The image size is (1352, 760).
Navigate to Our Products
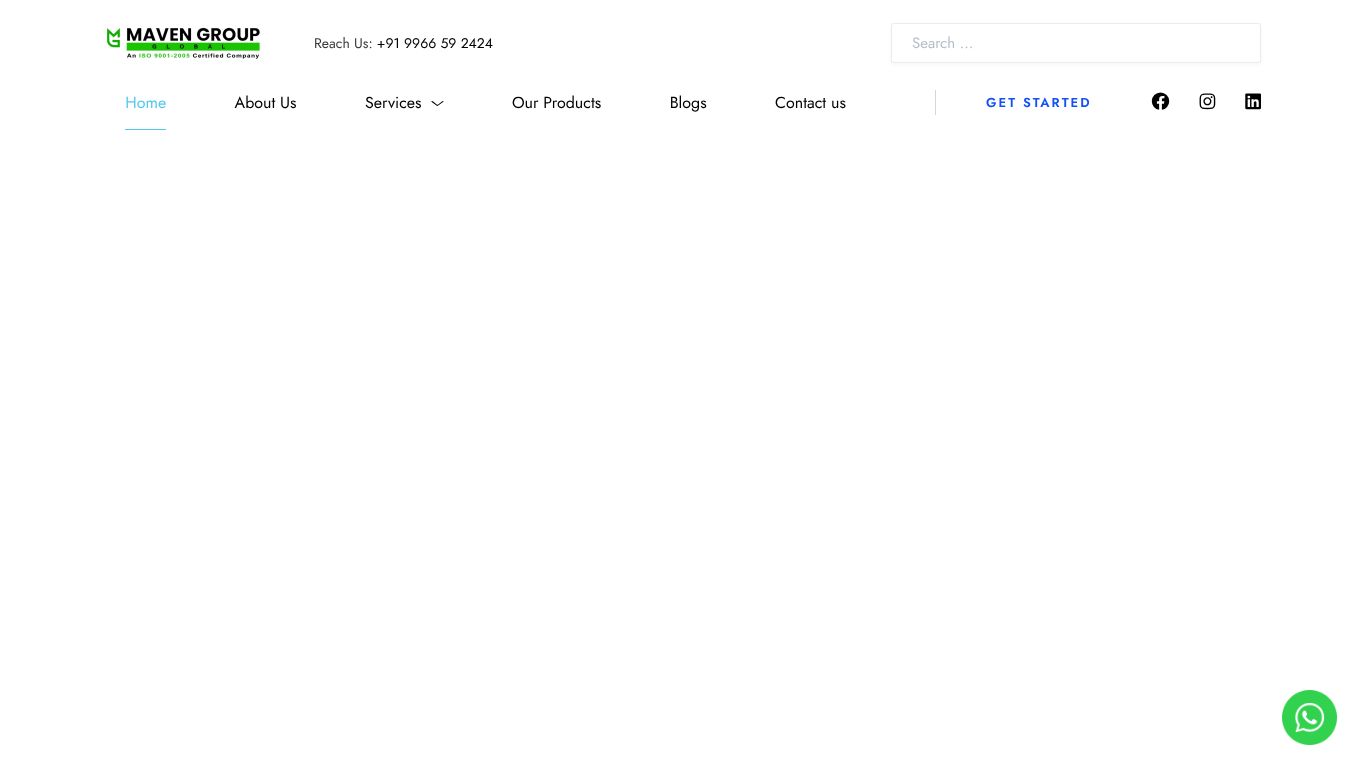point(556,103)
